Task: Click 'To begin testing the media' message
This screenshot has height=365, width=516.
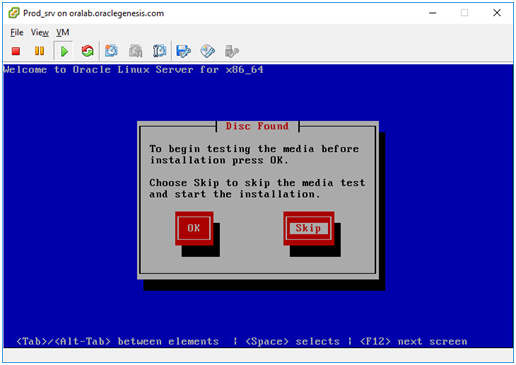Action: (x=254, y=155)
